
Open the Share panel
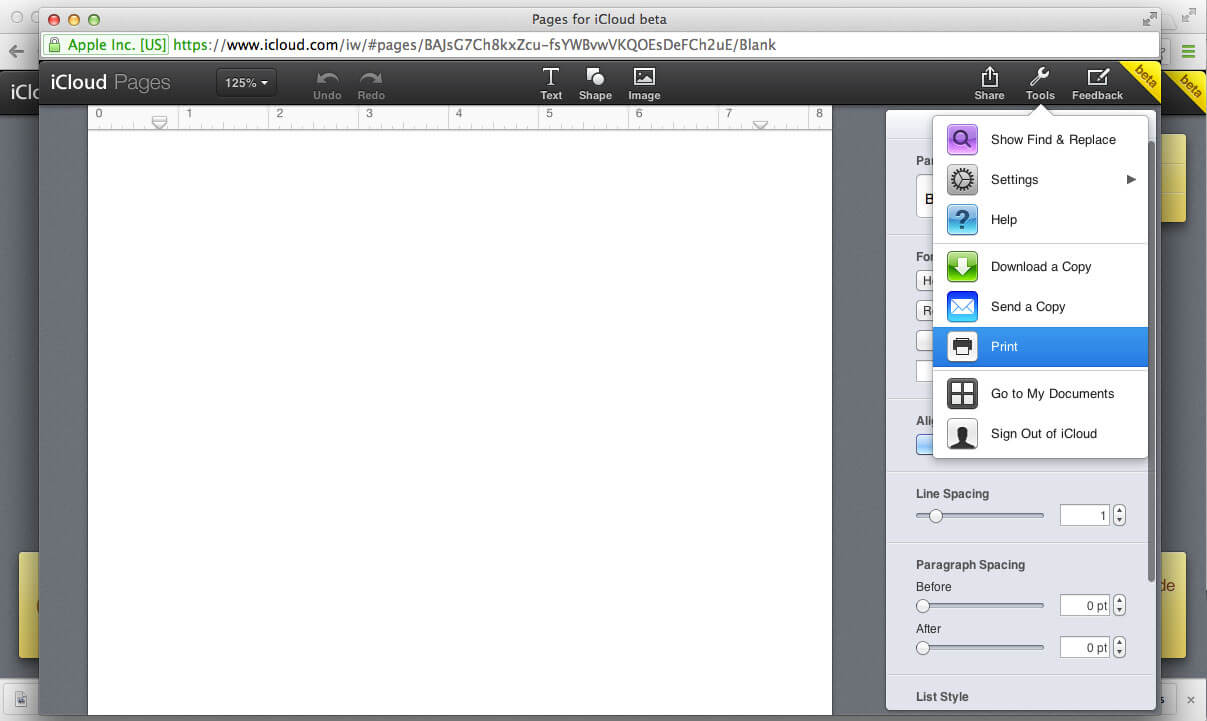(x=989, y=82)
